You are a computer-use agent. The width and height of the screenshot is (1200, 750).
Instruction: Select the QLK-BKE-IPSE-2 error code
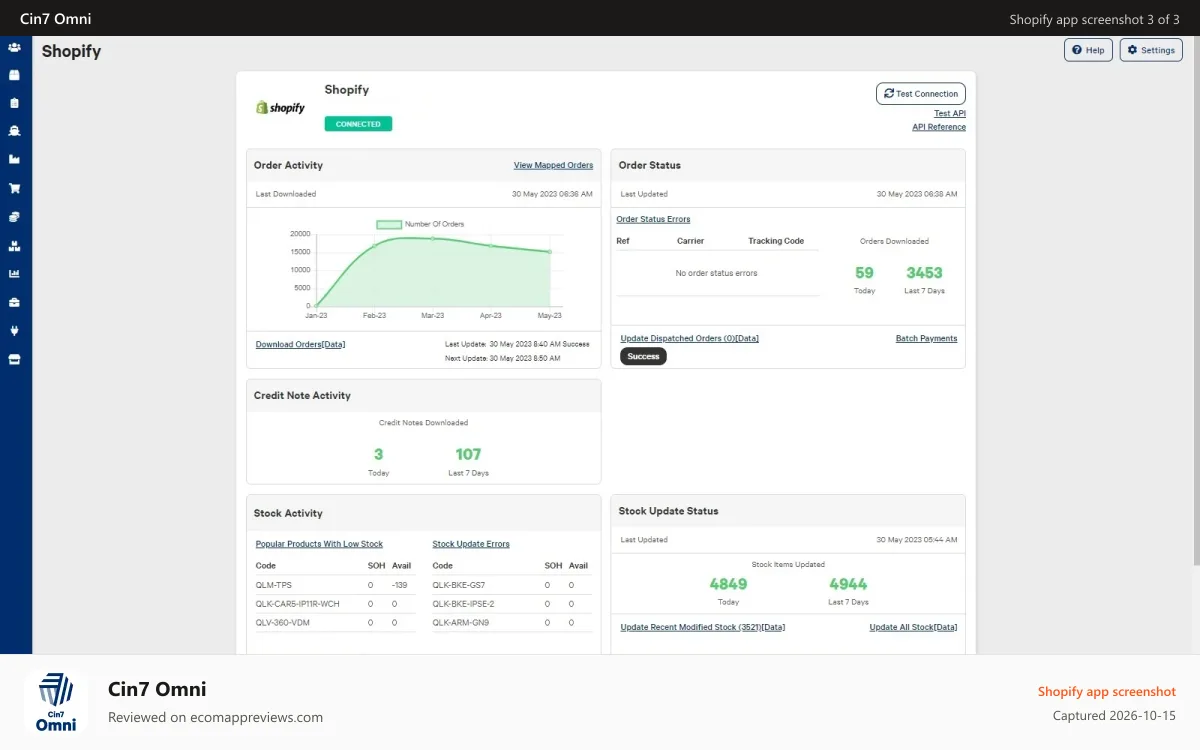tap(463, 604)
